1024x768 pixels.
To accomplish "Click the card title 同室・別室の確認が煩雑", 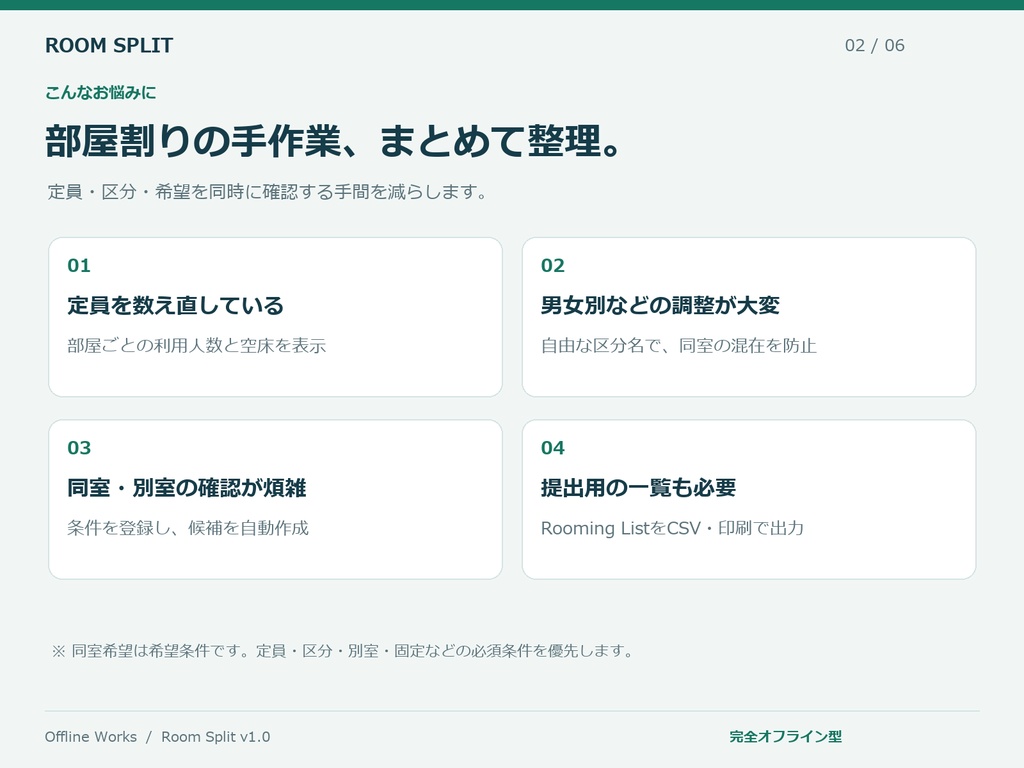I will [187, 487].
